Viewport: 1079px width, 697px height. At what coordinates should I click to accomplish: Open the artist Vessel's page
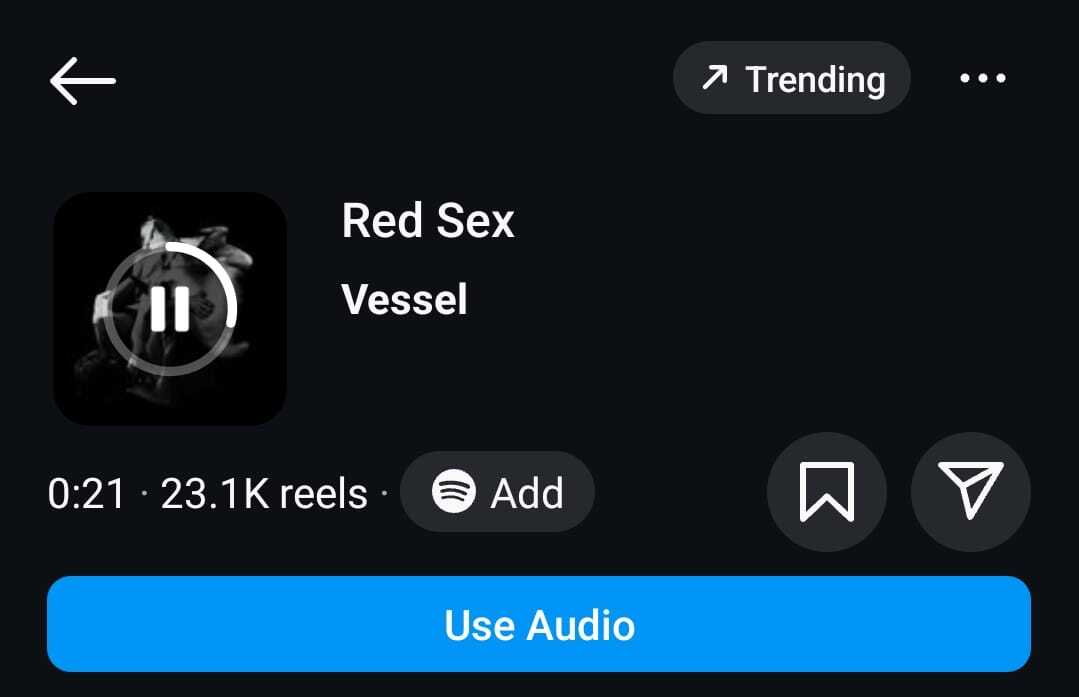click(x=405, y=299)
